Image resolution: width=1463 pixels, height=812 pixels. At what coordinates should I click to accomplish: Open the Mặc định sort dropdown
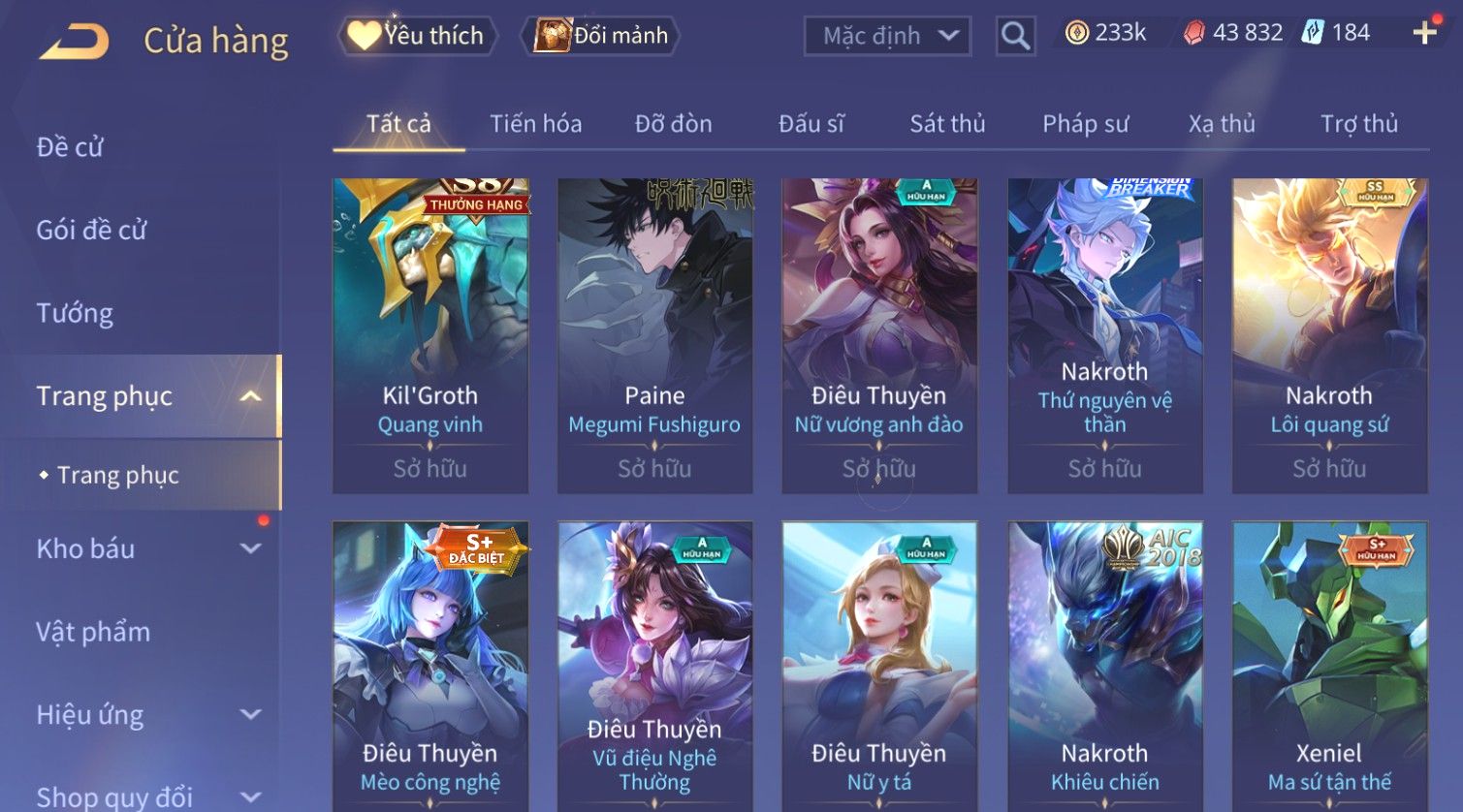pyautogui.click(x=887, y=37)
